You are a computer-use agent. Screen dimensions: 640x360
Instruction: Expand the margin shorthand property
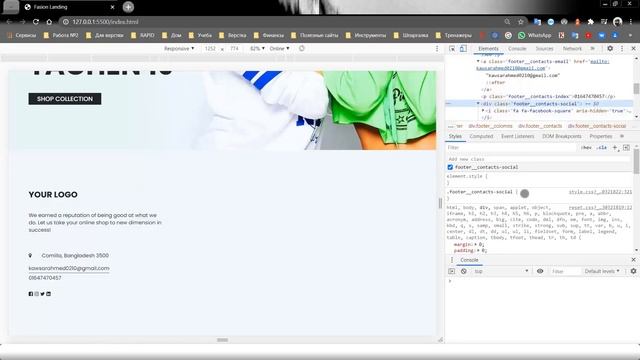coord(476,244)
